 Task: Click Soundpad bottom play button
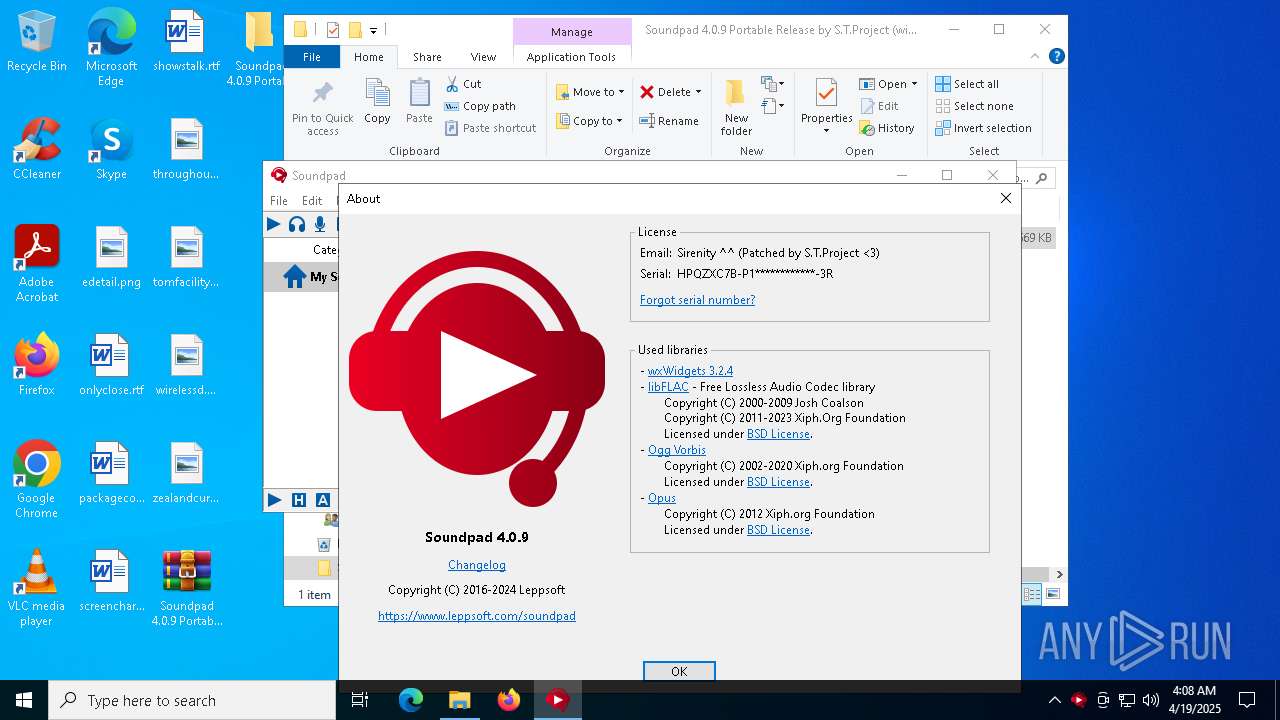pos(274,499)
